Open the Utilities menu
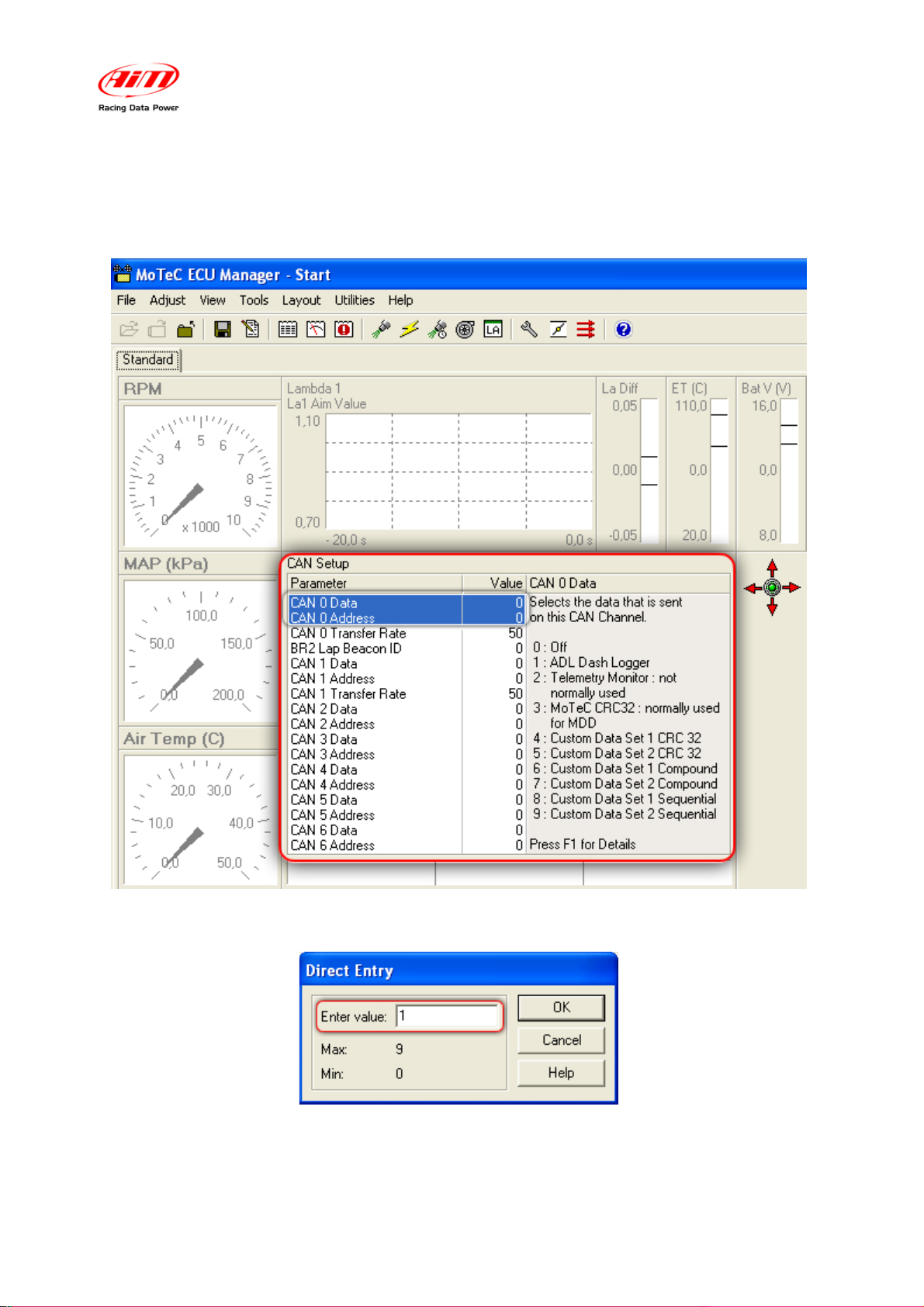Screen dimensions: 924x1307 [355, 300]
